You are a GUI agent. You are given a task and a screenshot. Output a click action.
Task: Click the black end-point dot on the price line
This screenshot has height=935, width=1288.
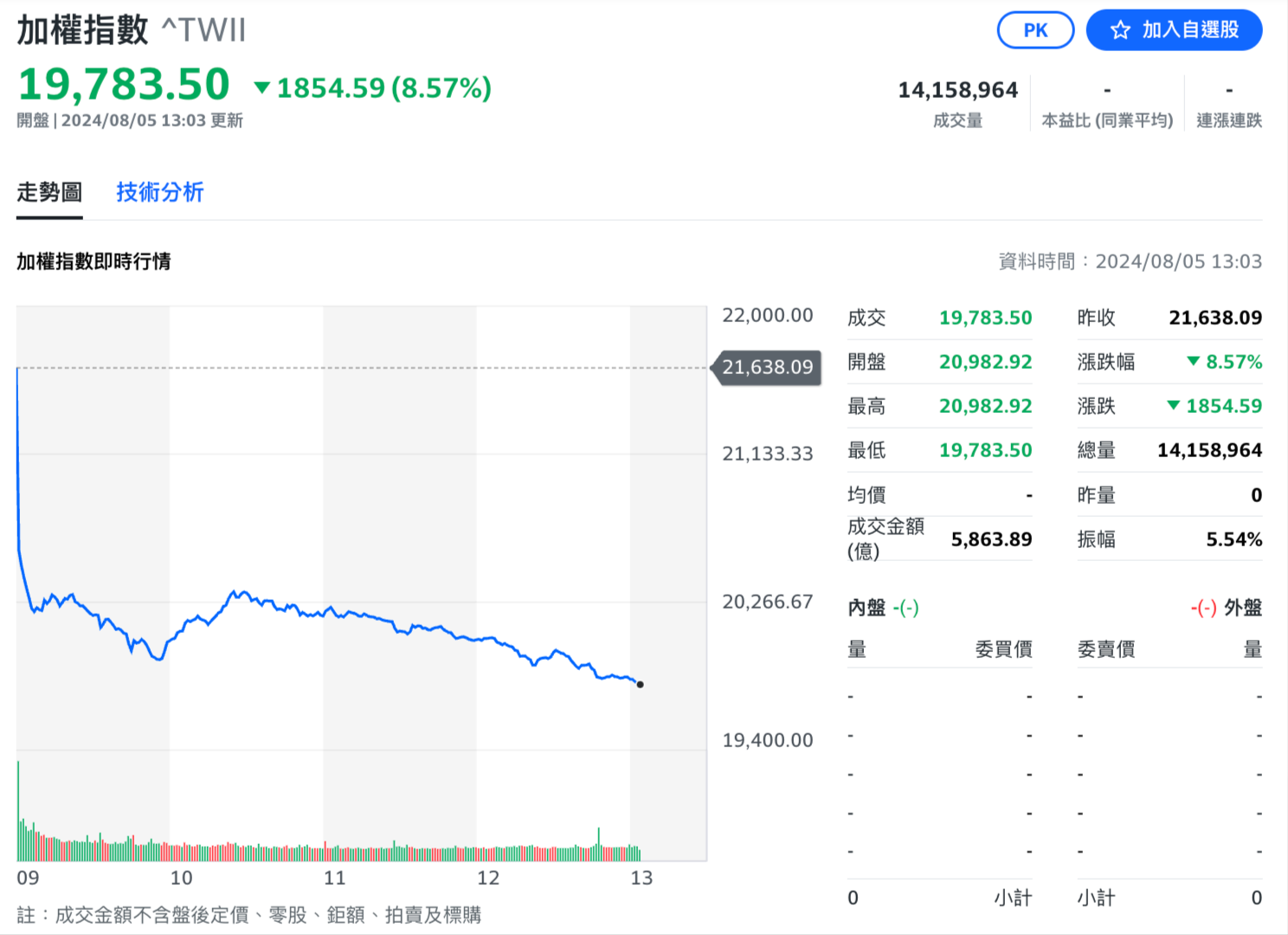pyautogui.click(x=640, y=685)
